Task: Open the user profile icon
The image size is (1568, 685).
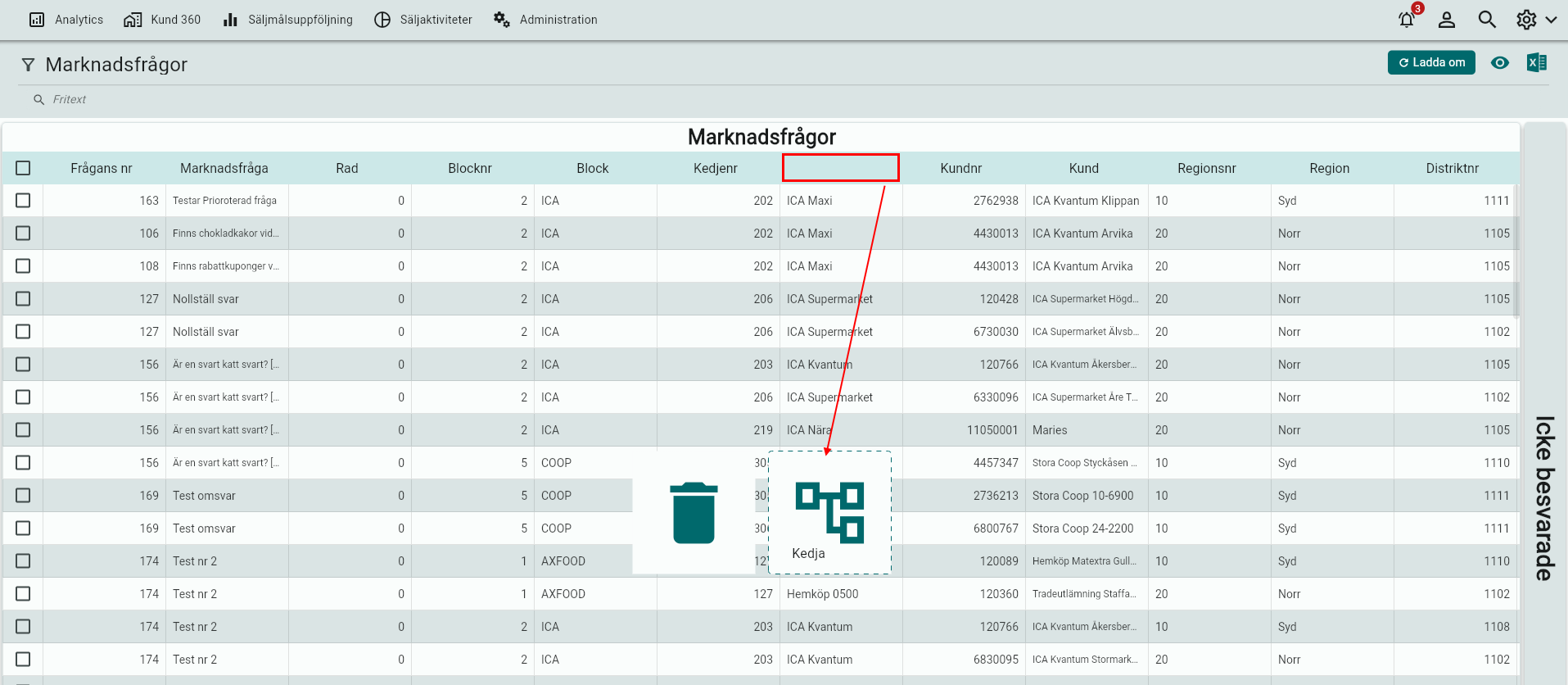Action: coord(1447,20)
